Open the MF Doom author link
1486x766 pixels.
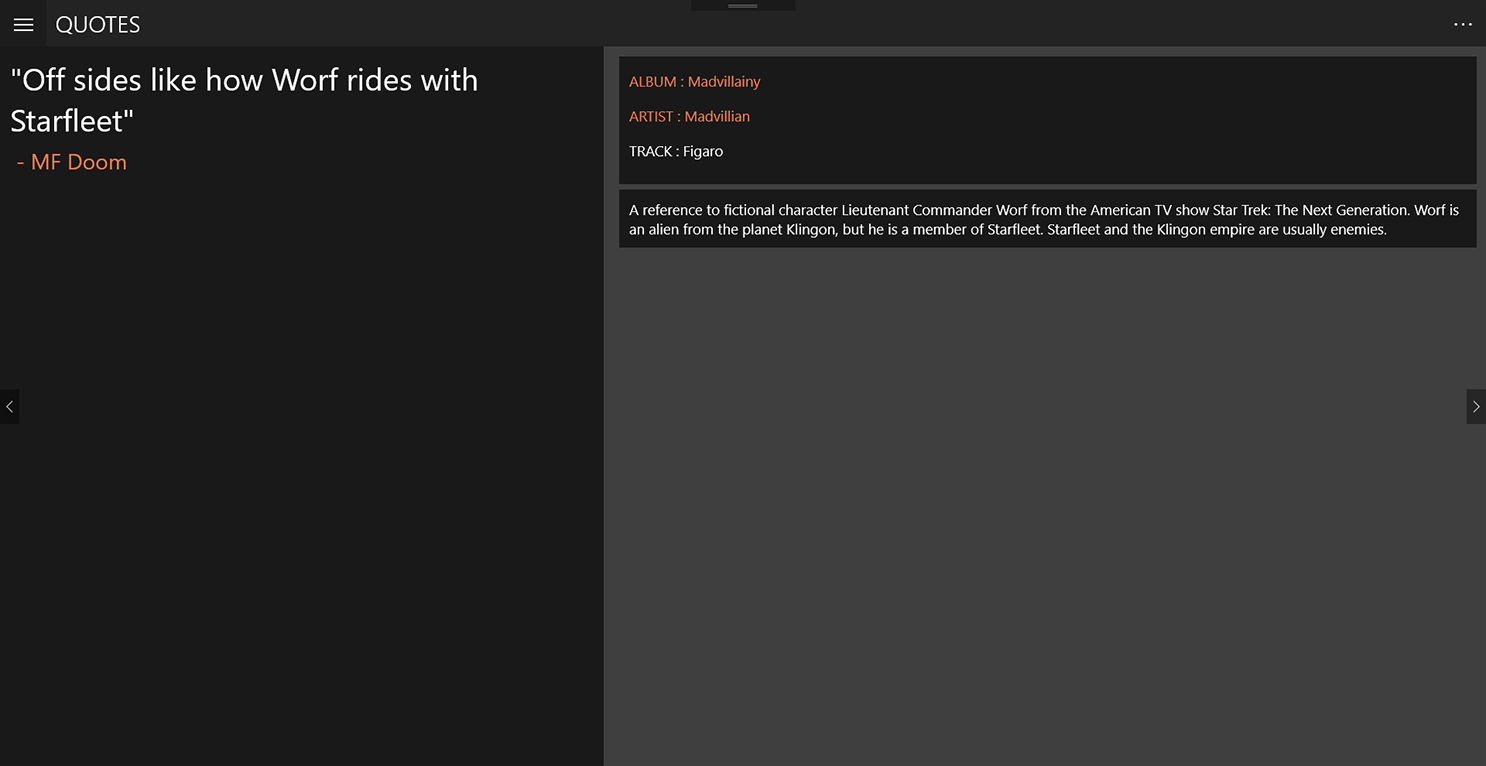pyautogui.click(x=72, y=162)
